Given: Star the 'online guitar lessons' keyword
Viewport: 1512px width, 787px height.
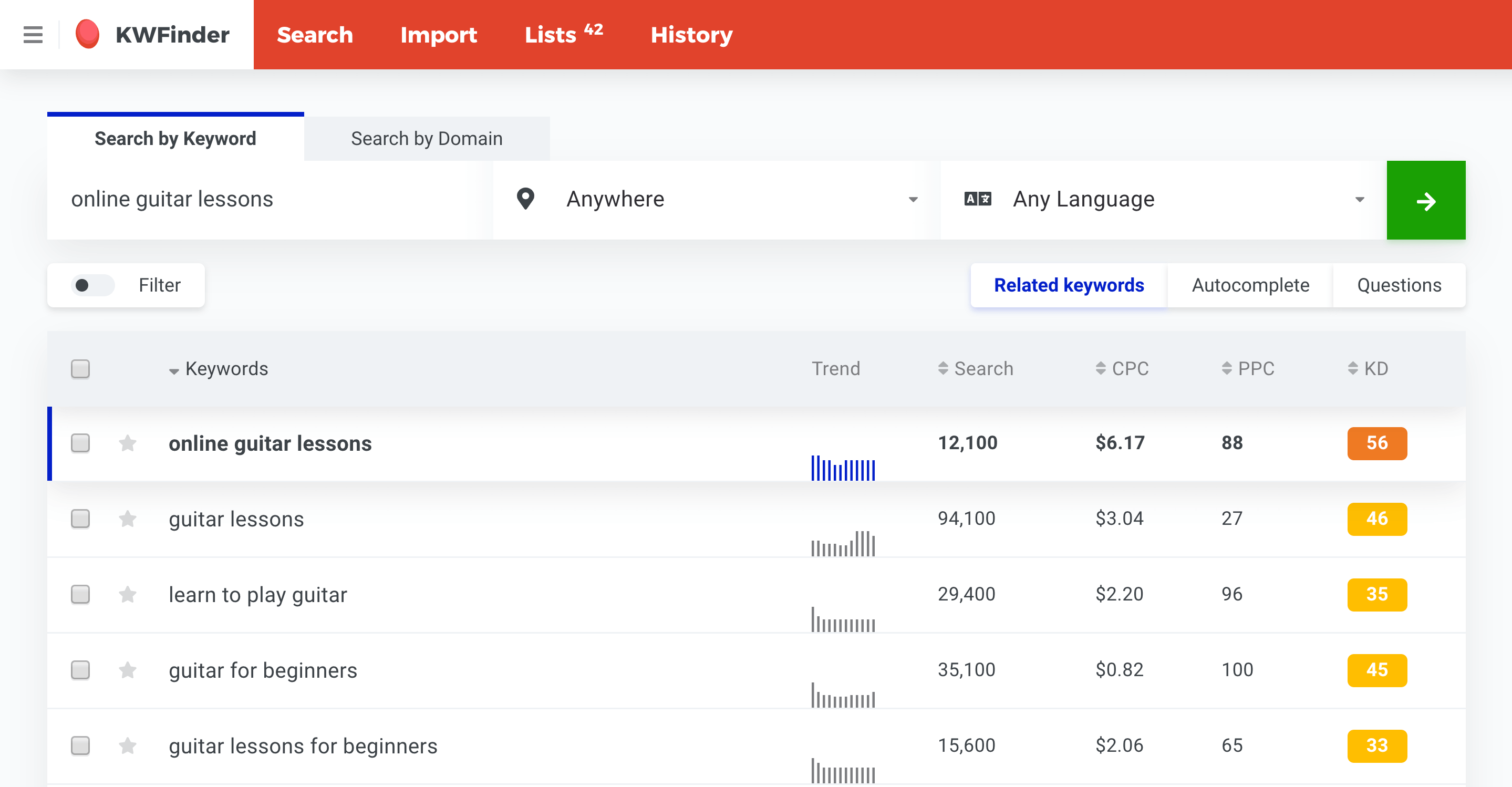Looking at the screenshot, I should click(x=127, y=443).
